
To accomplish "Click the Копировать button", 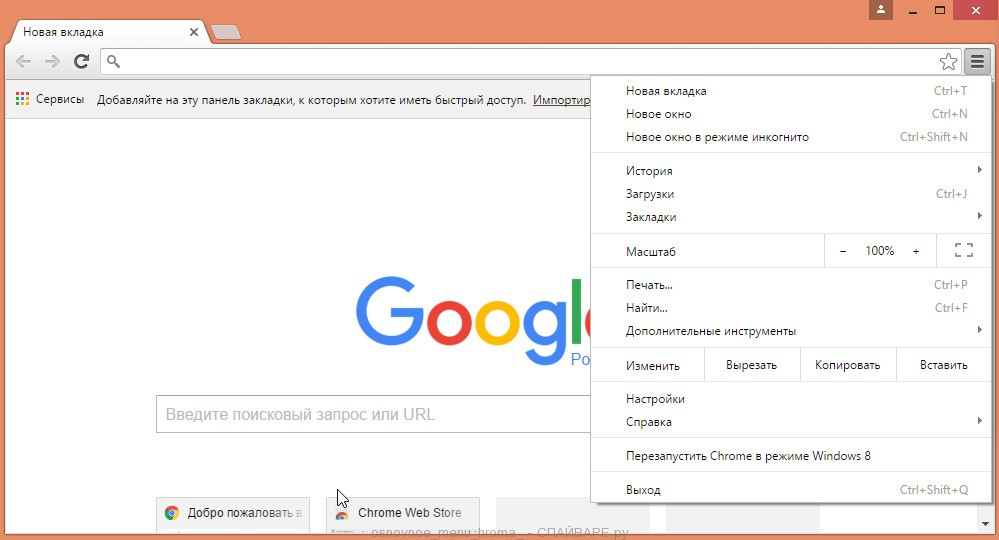I will [847, 365].
